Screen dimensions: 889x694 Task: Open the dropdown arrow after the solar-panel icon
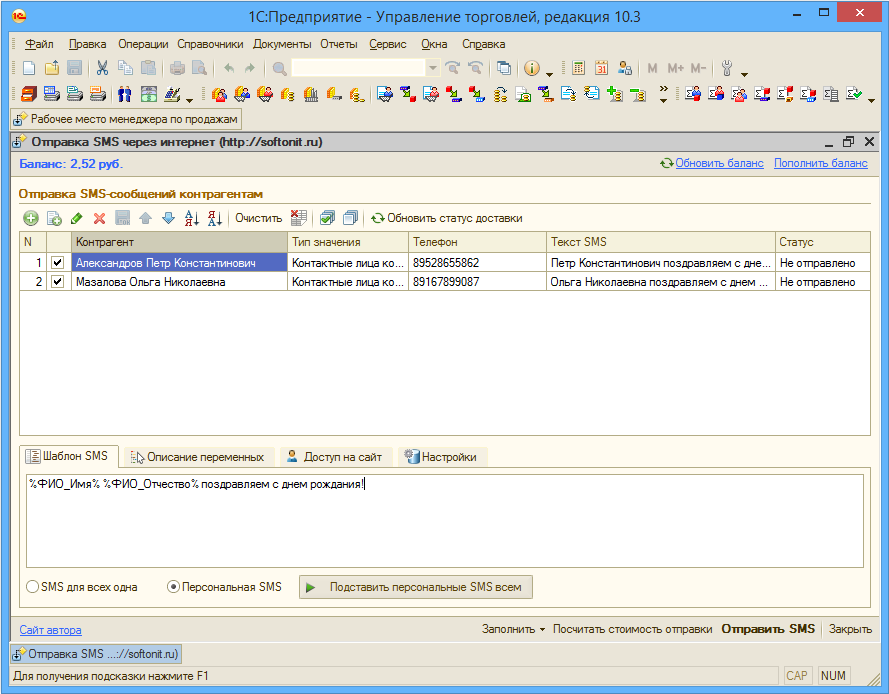point(189,100)
